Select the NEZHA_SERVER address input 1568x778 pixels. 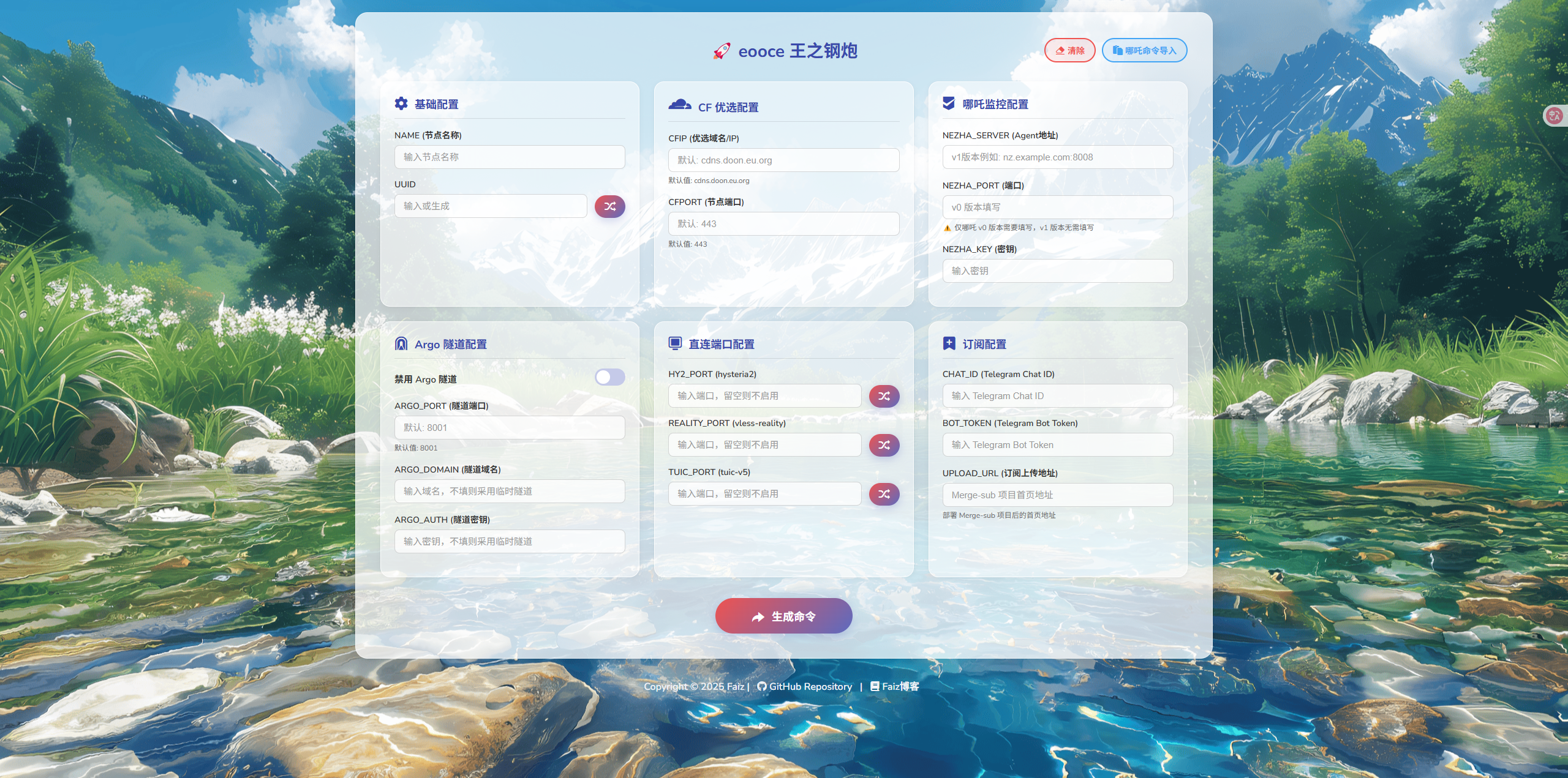pyautogui.click(x=1057, y=157)
